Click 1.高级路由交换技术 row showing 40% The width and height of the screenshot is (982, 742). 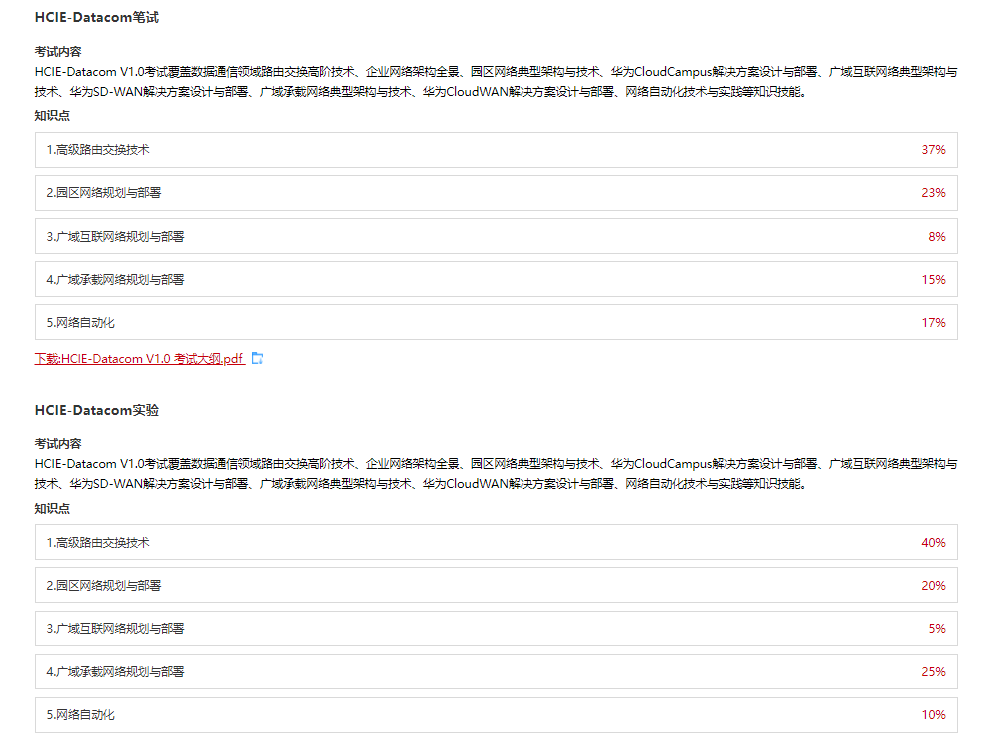(496, 542)
